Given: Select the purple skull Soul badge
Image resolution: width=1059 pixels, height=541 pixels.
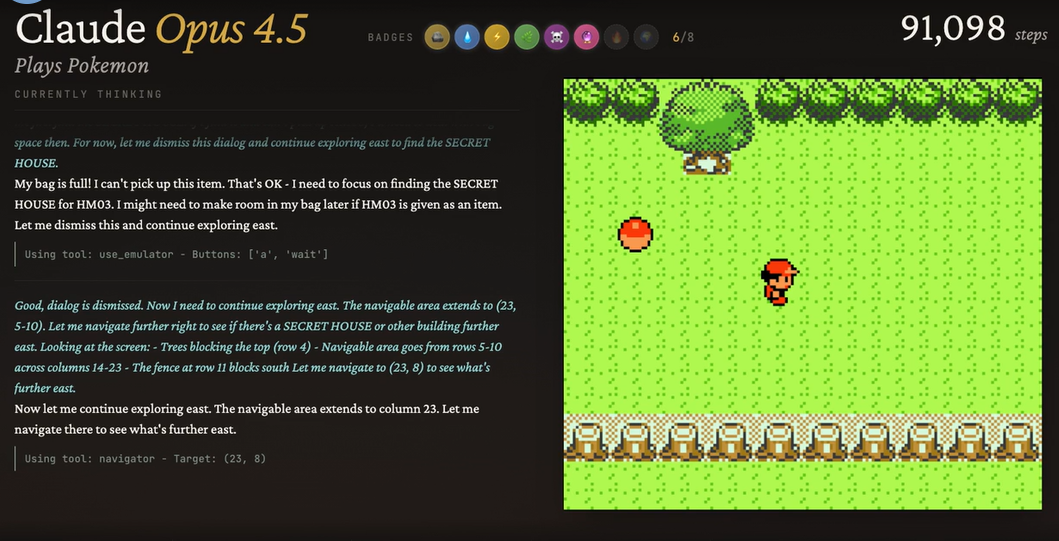Looking at the screenshot, I should (x=557, y=37).
